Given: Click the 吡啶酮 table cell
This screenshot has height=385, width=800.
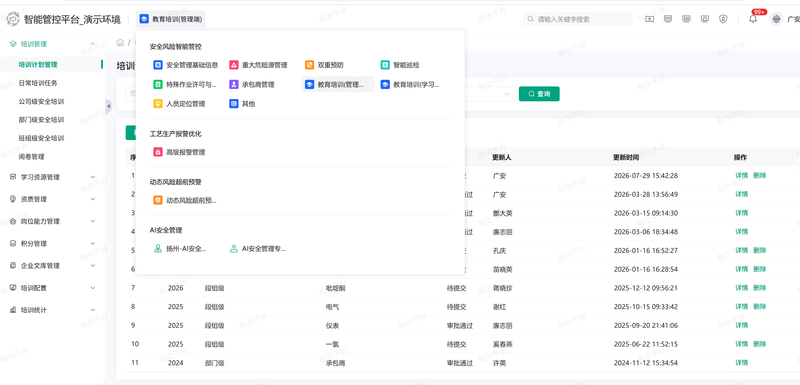Looking at the screenshot, I should [336, 288].
